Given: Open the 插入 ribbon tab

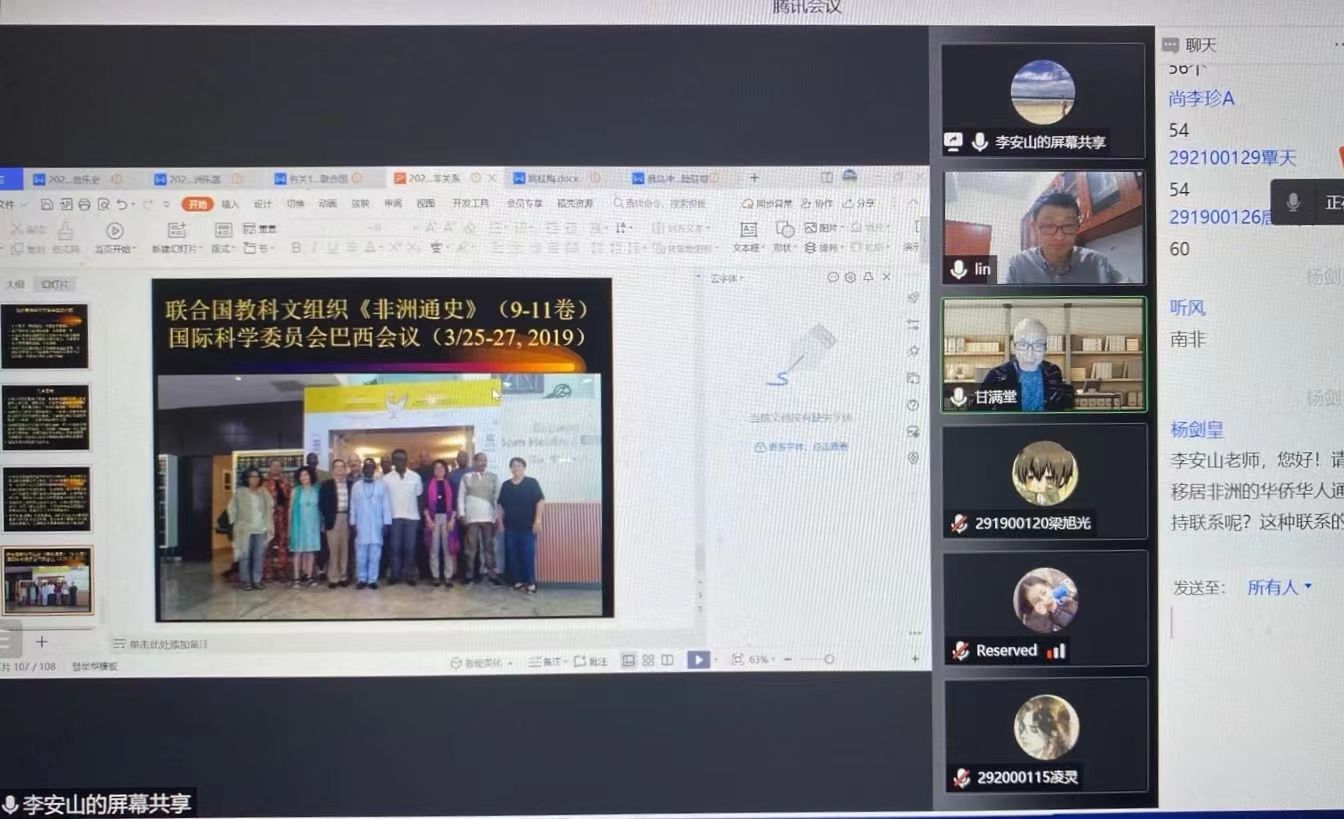Looking at the screenshot, I should 230,204.
